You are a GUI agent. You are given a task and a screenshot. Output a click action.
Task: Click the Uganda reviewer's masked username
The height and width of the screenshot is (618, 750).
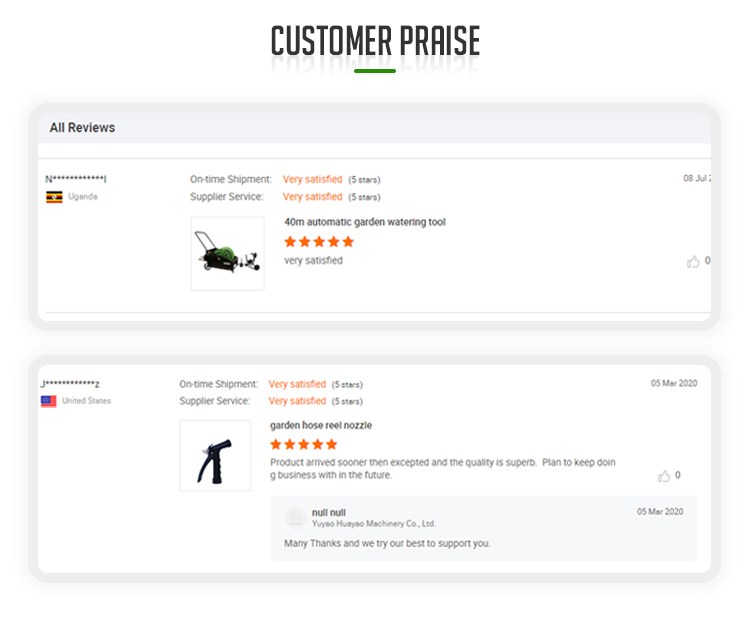coord(76,179)
